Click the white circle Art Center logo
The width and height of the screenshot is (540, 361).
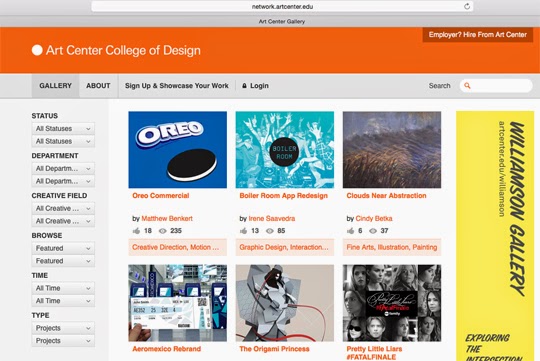(37, 50)
